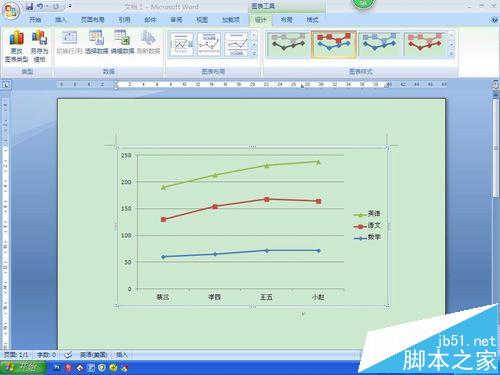Image resolution: width=500 pixels, height=375 pixels.
Task: Apply the gray-black chart style
Action: pyautogui.click(x=288, y=44)
